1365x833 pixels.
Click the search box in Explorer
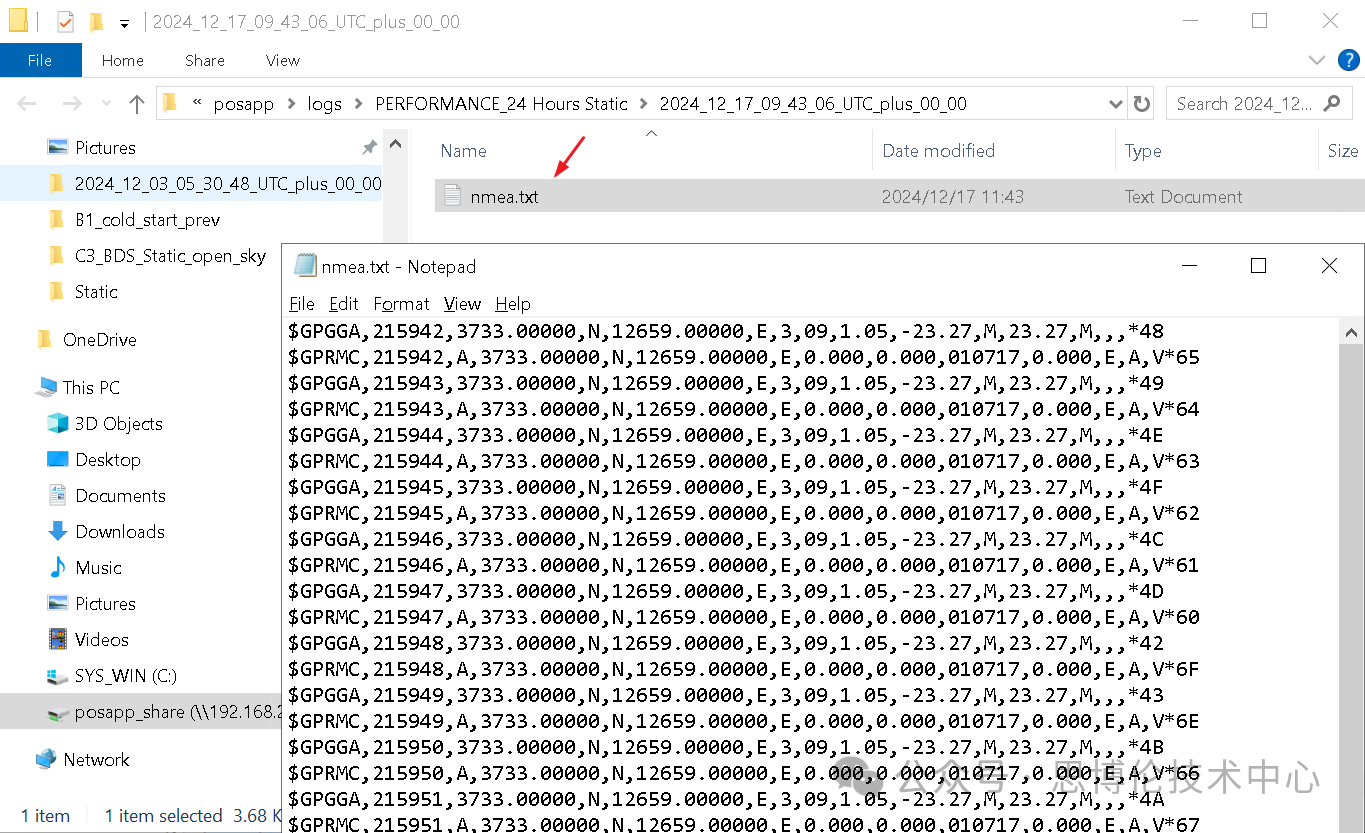tap(1244, 104)
